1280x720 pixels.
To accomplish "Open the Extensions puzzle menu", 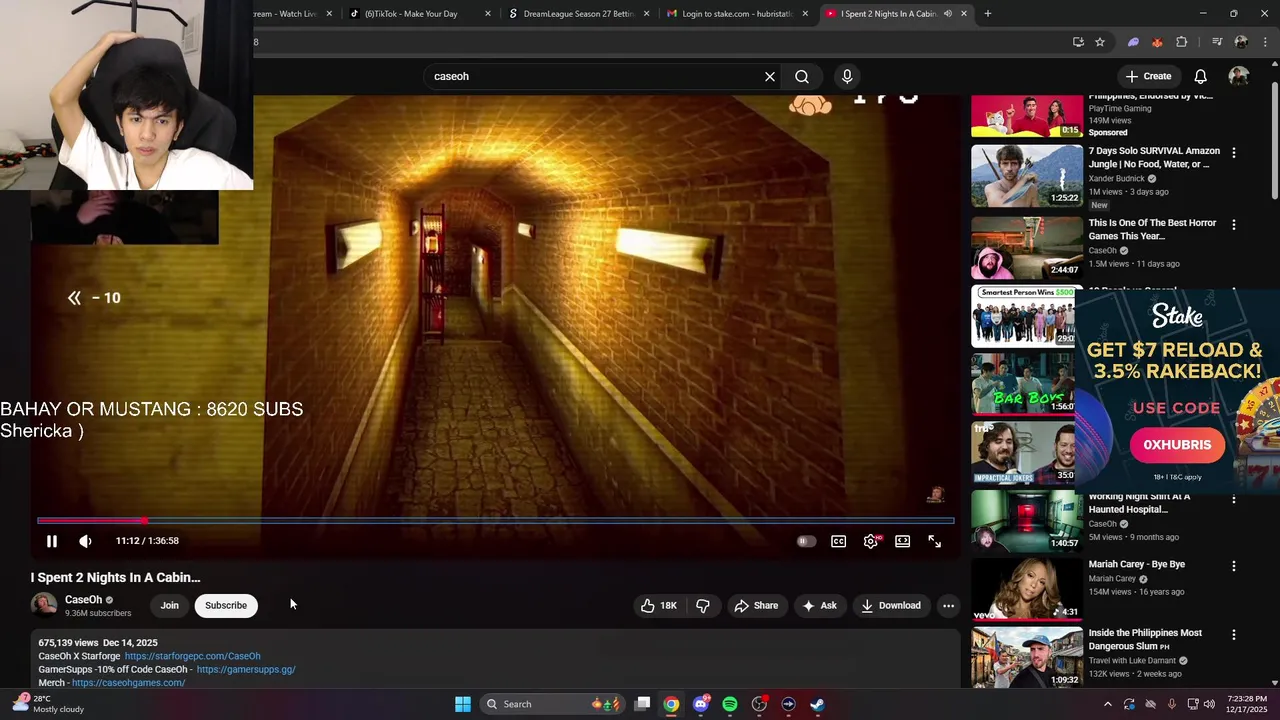I will pos(1182,42).
